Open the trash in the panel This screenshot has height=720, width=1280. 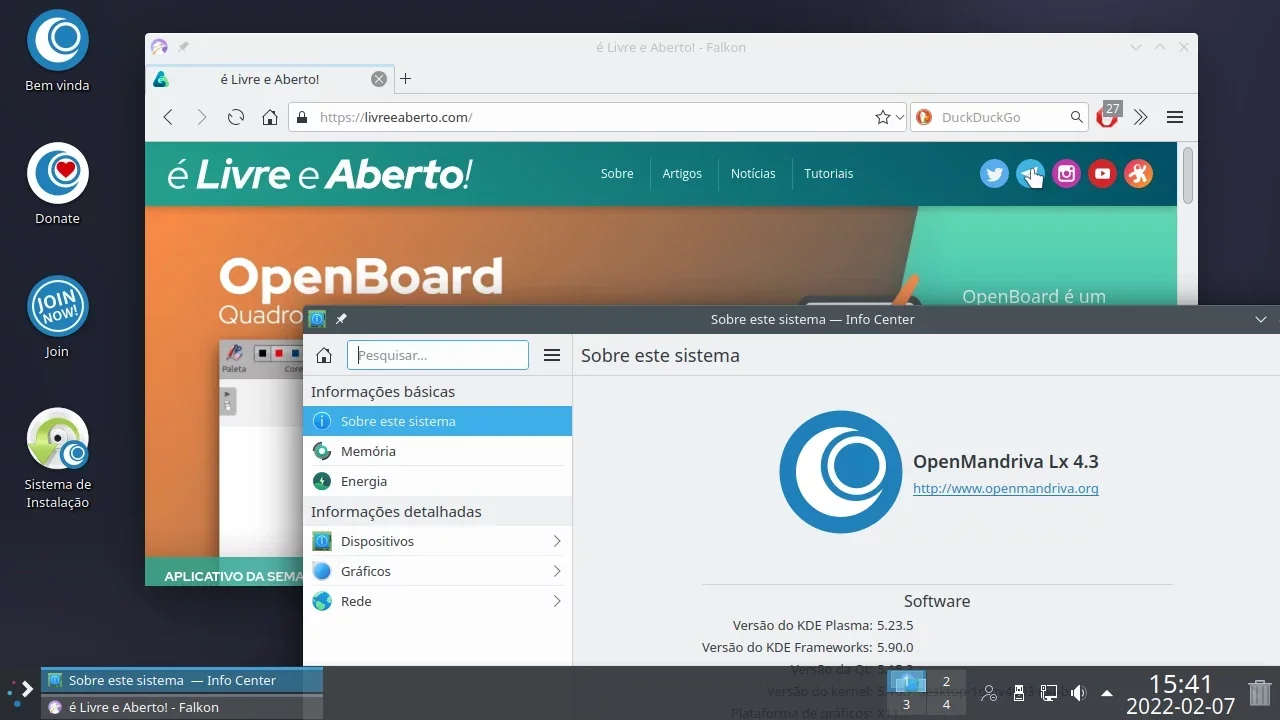click(x=1260, y=692)
